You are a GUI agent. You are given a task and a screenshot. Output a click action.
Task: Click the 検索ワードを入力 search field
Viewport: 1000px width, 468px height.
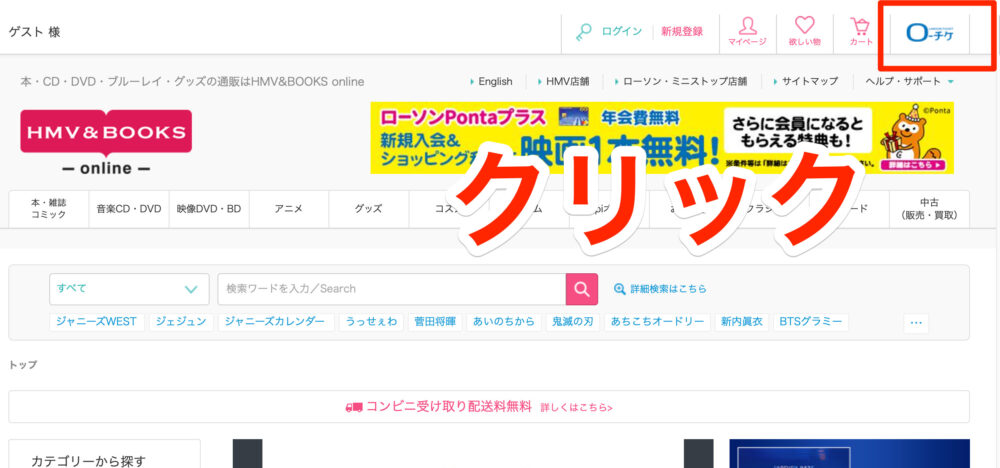(x=392, y=289)
